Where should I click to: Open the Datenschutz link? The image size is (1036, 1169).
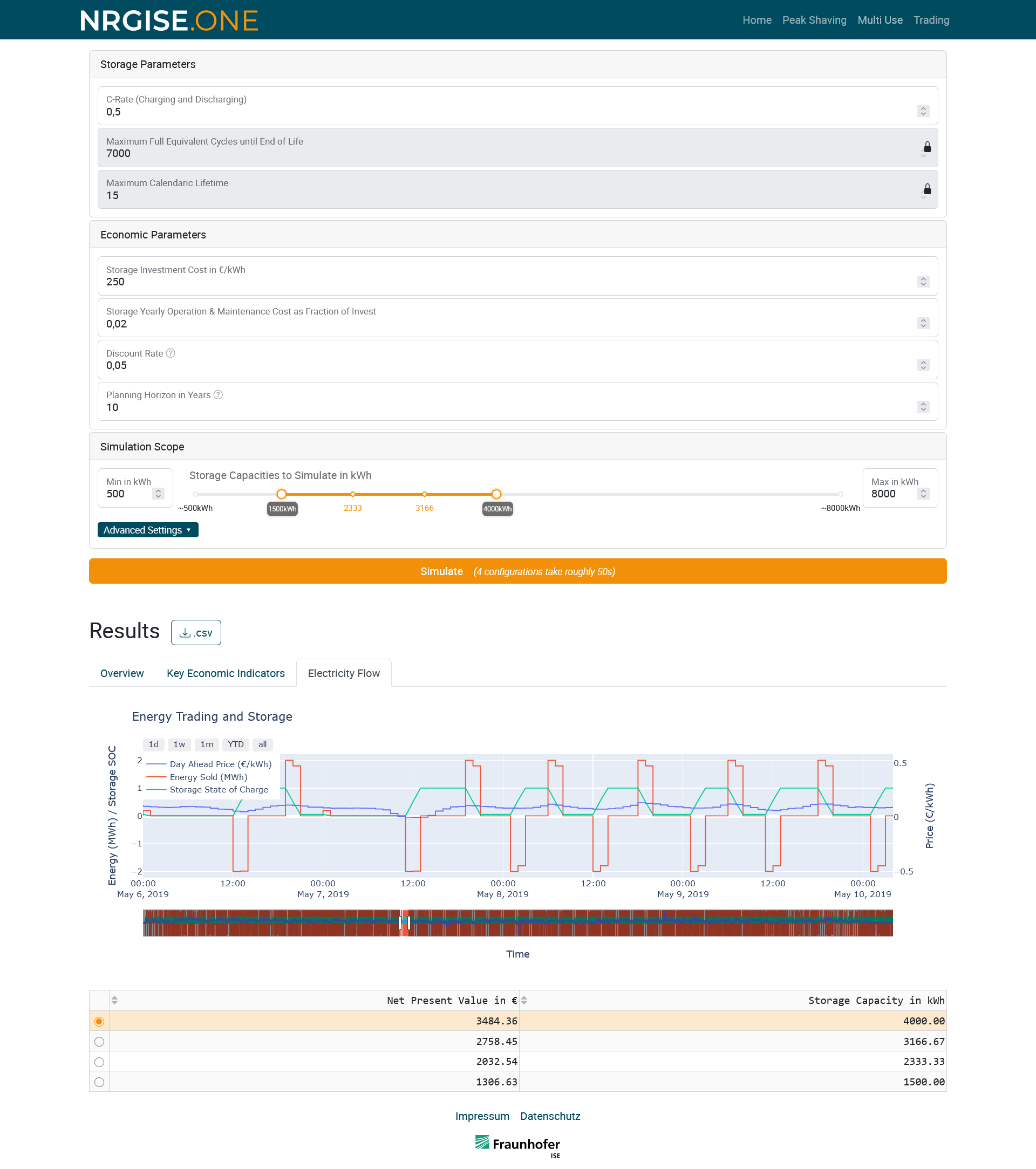(x=550, y=1116)
